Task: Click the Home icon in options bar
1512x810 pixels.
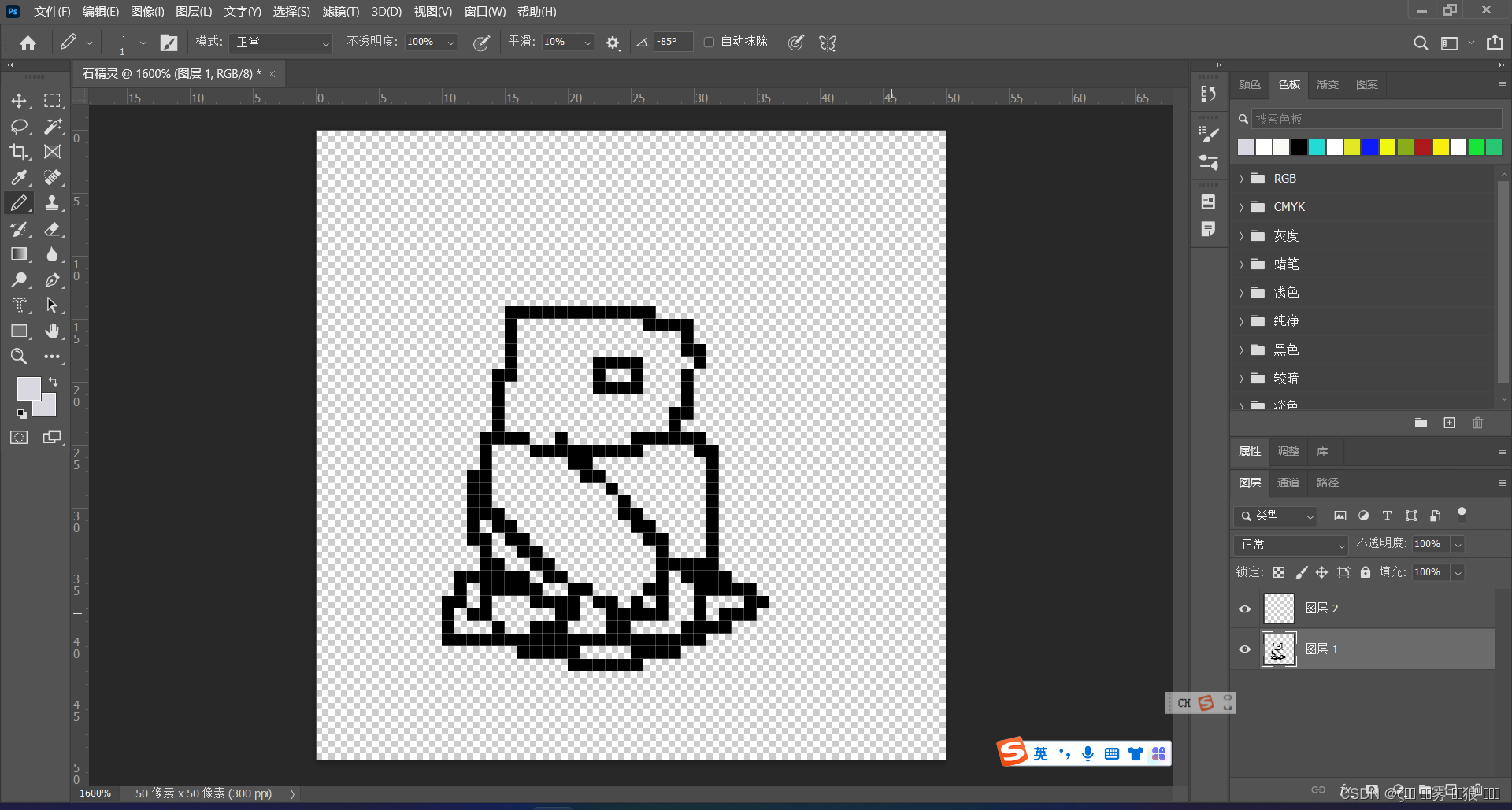Action: click(28, 43)
